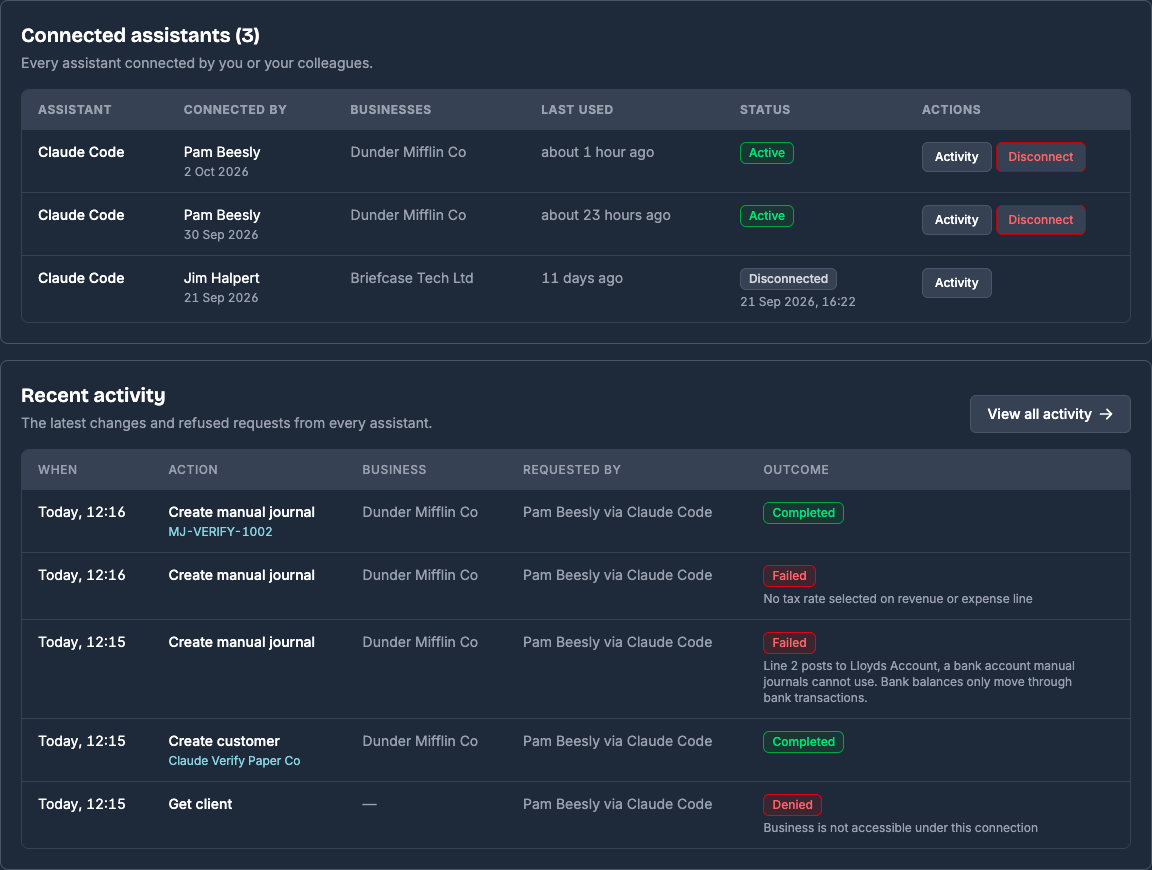The height and width of the screenshot is (870, 1152).
Task: Select the ACTIONS column header
Action: (951, 109)
